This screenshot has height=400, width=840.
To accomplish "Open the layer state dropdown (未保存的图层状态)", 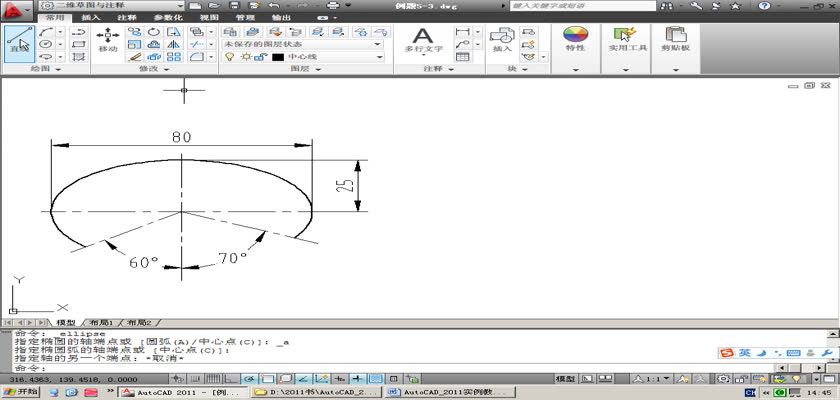I will (303, 44).
